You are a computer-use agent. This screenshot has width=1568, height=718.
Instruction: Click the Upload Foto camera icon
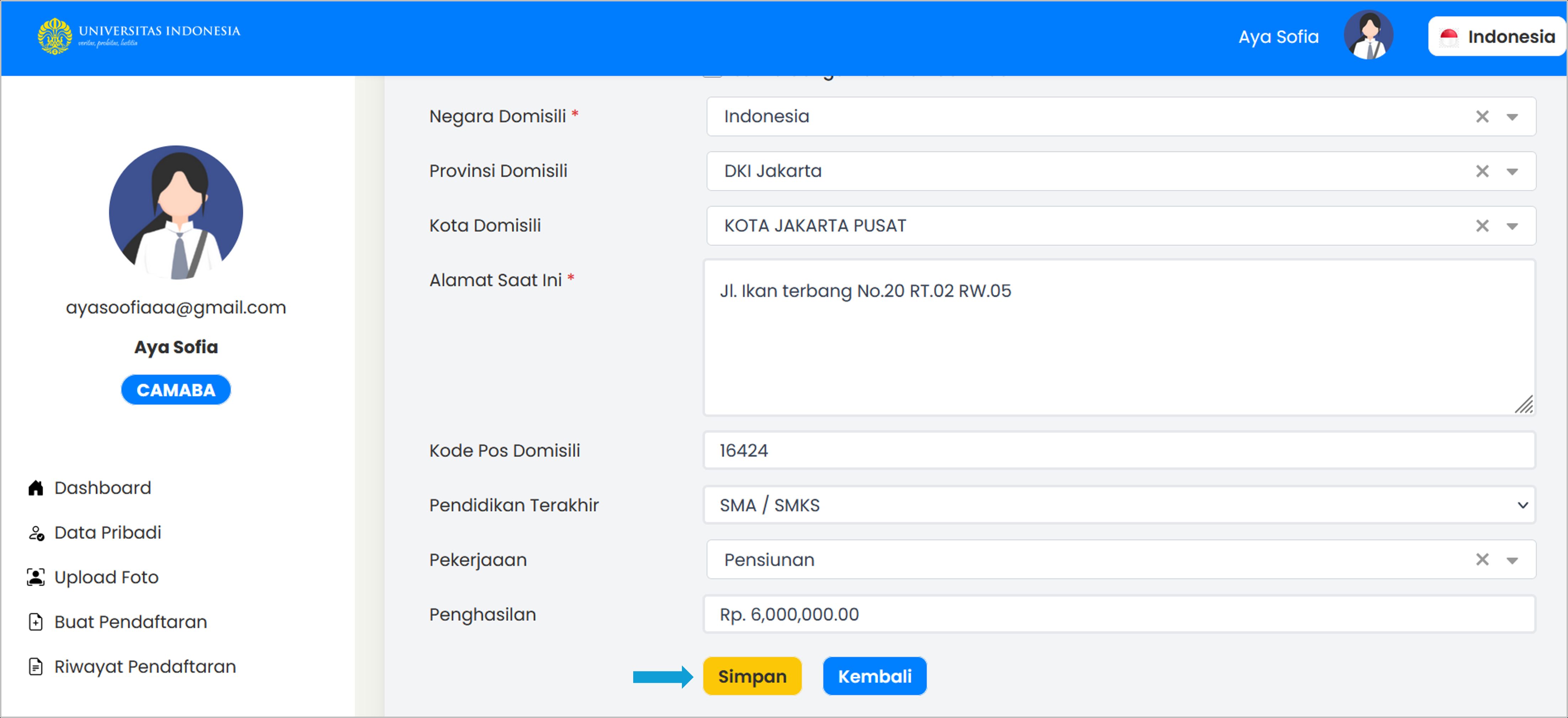pyautogui.click(x=36, y=577)
